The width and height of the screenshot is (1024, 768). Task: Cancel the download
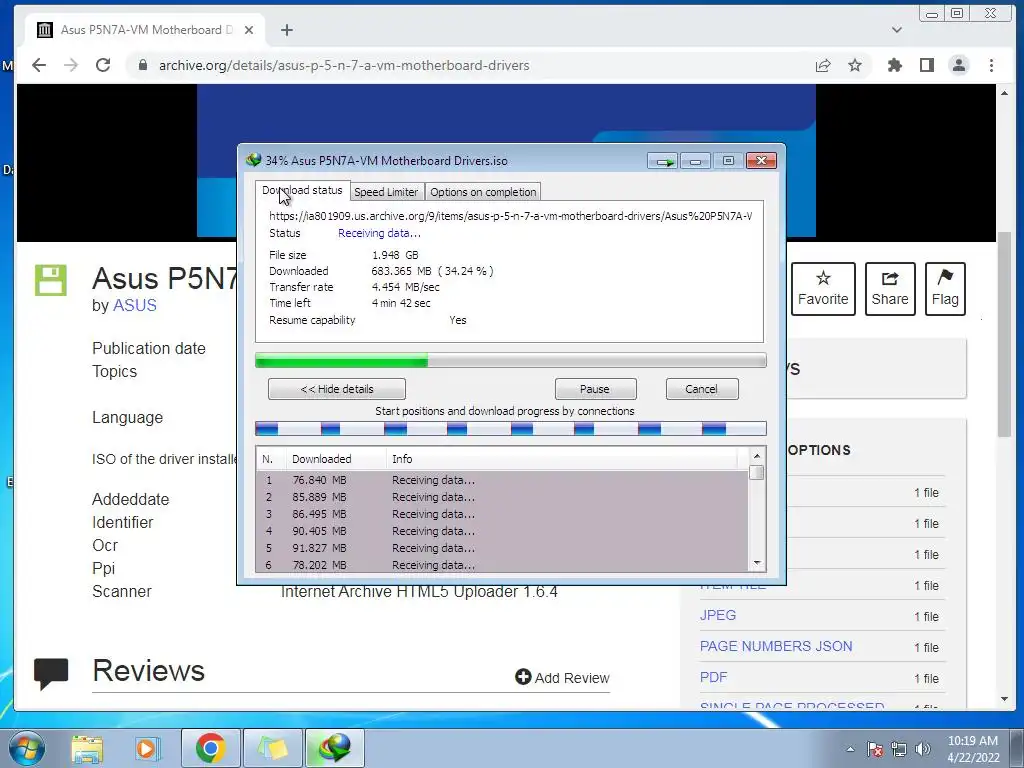[702, 389]
